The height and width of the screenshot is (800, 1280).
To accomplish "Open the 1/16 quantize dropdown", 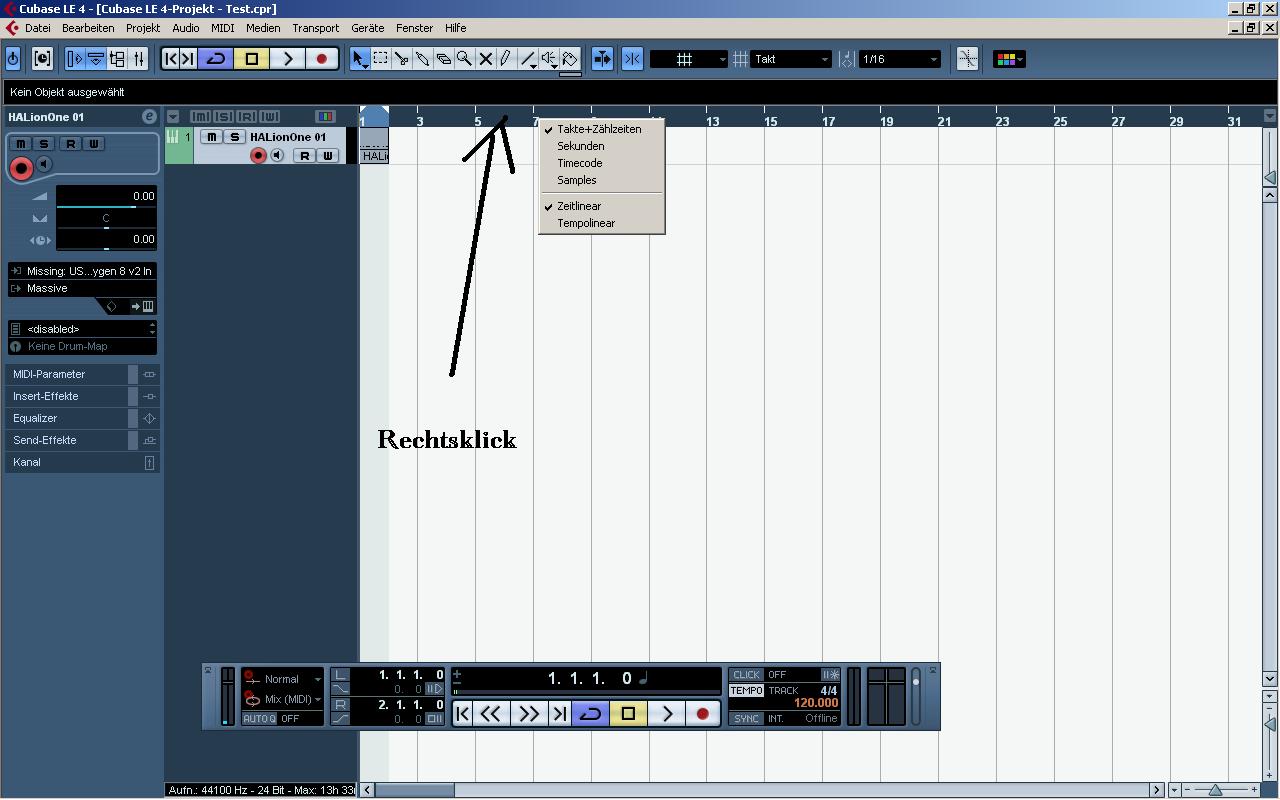I will point(900,59).
